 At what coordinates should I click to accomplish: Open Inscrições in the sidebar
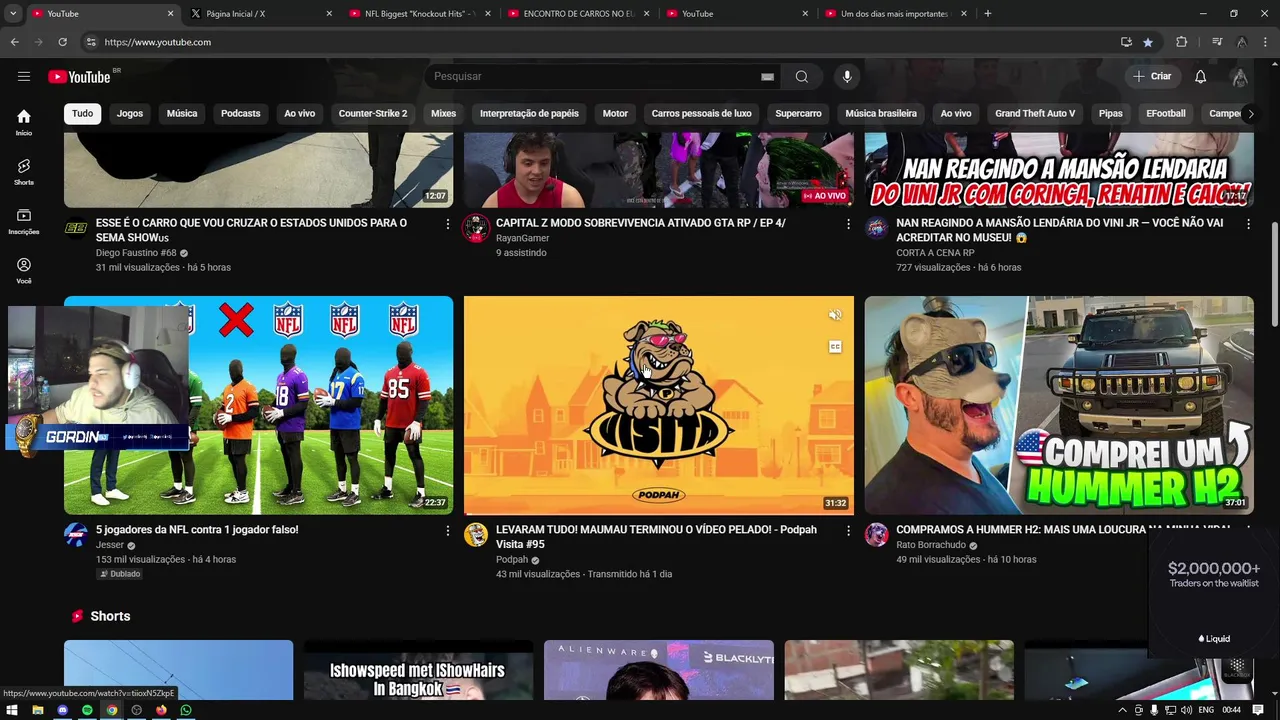point(24,221)
